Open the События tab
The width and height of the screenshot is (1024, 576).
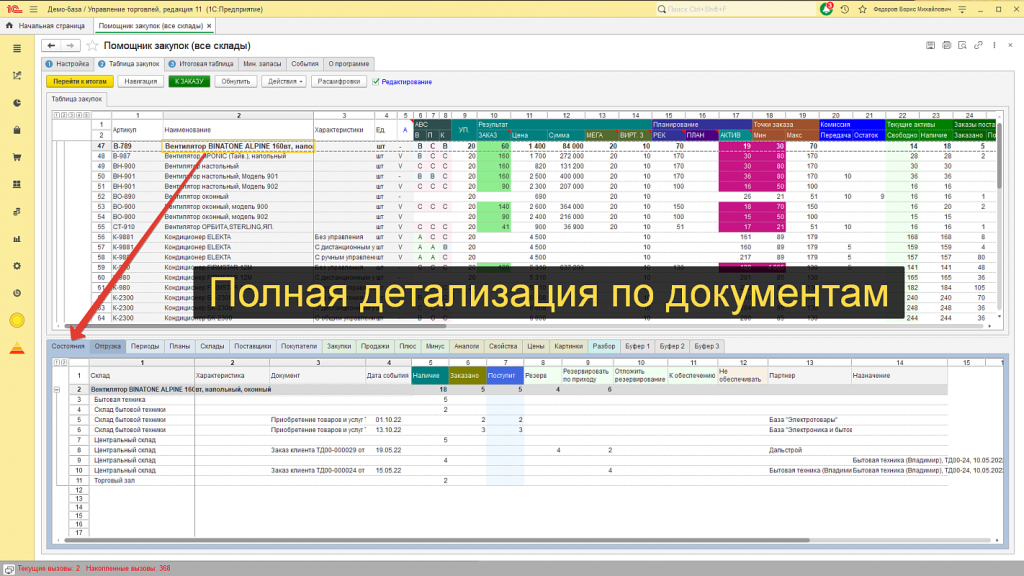pos(304,64)
